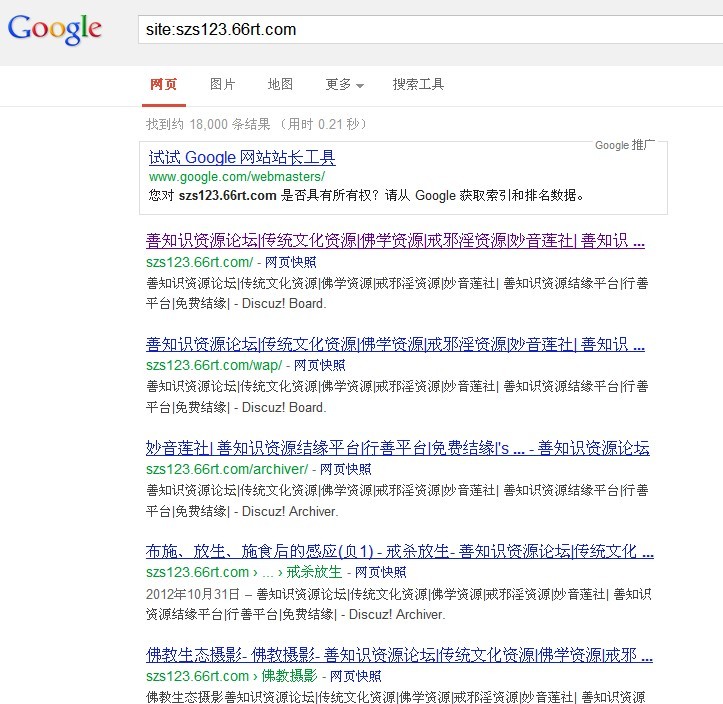Expand the 更多 dropdown menu

tap(344, 84)
